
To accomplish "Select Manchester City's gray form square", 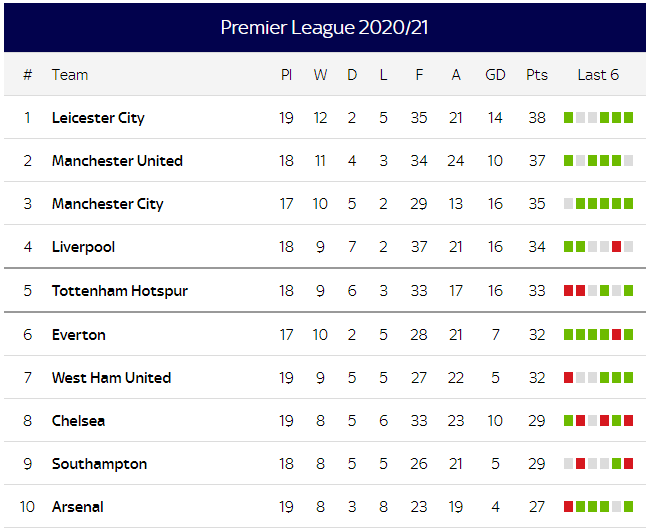I will click(x=569, y=204).
